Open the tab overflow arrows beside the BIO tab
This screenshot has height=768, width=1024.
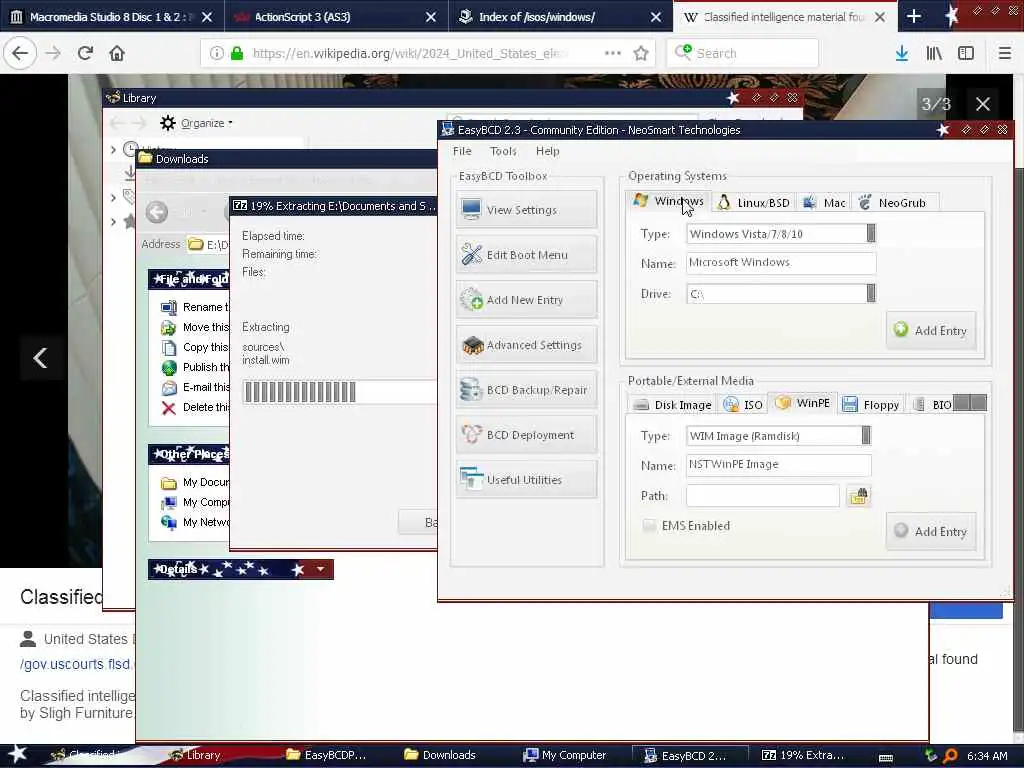point(970,403)
